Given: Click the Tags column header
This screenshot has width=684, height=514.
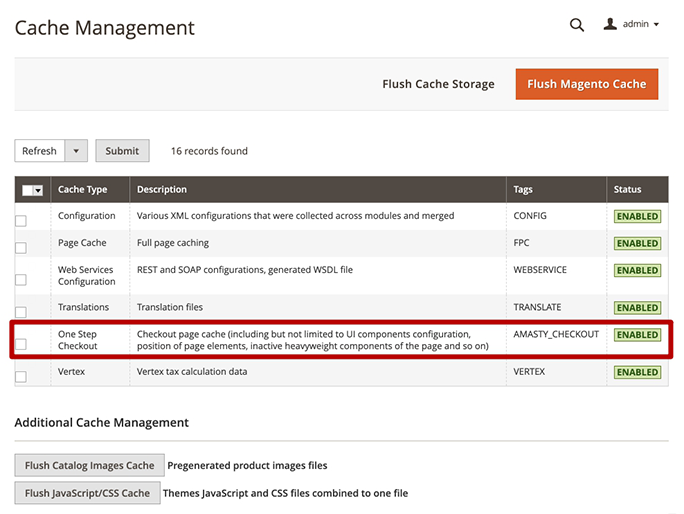Looking at the screenshot, I should click(523, 189).
